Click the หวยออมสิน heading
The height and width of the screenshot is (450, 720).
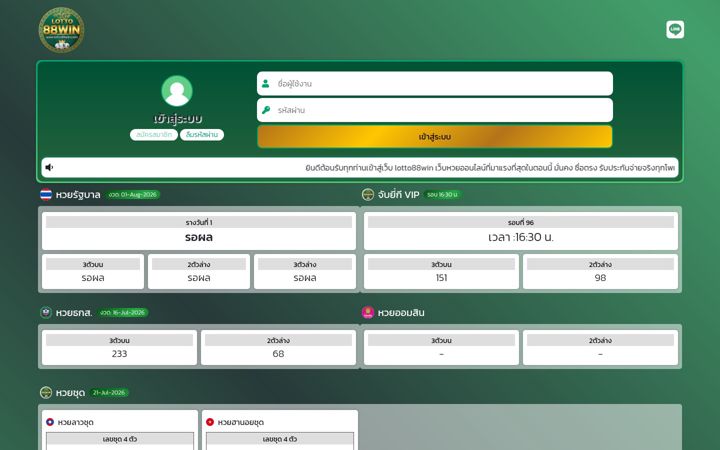click(x=401, y=313)
